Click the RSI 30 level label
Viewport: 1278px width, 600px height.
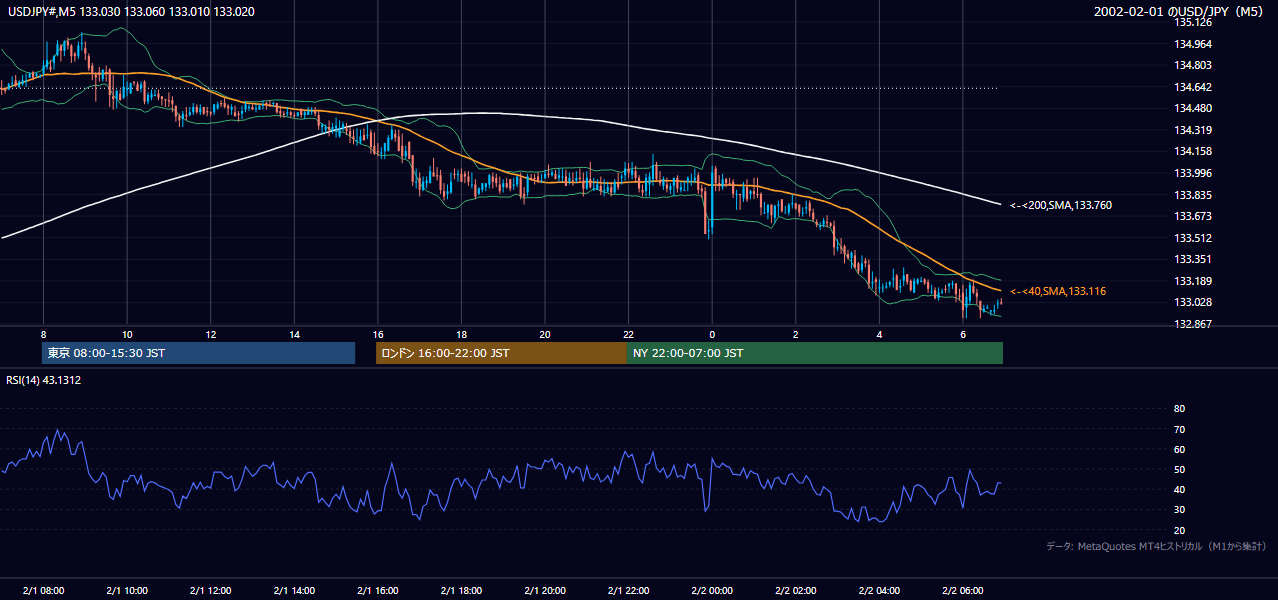[x=1180, y=510]
